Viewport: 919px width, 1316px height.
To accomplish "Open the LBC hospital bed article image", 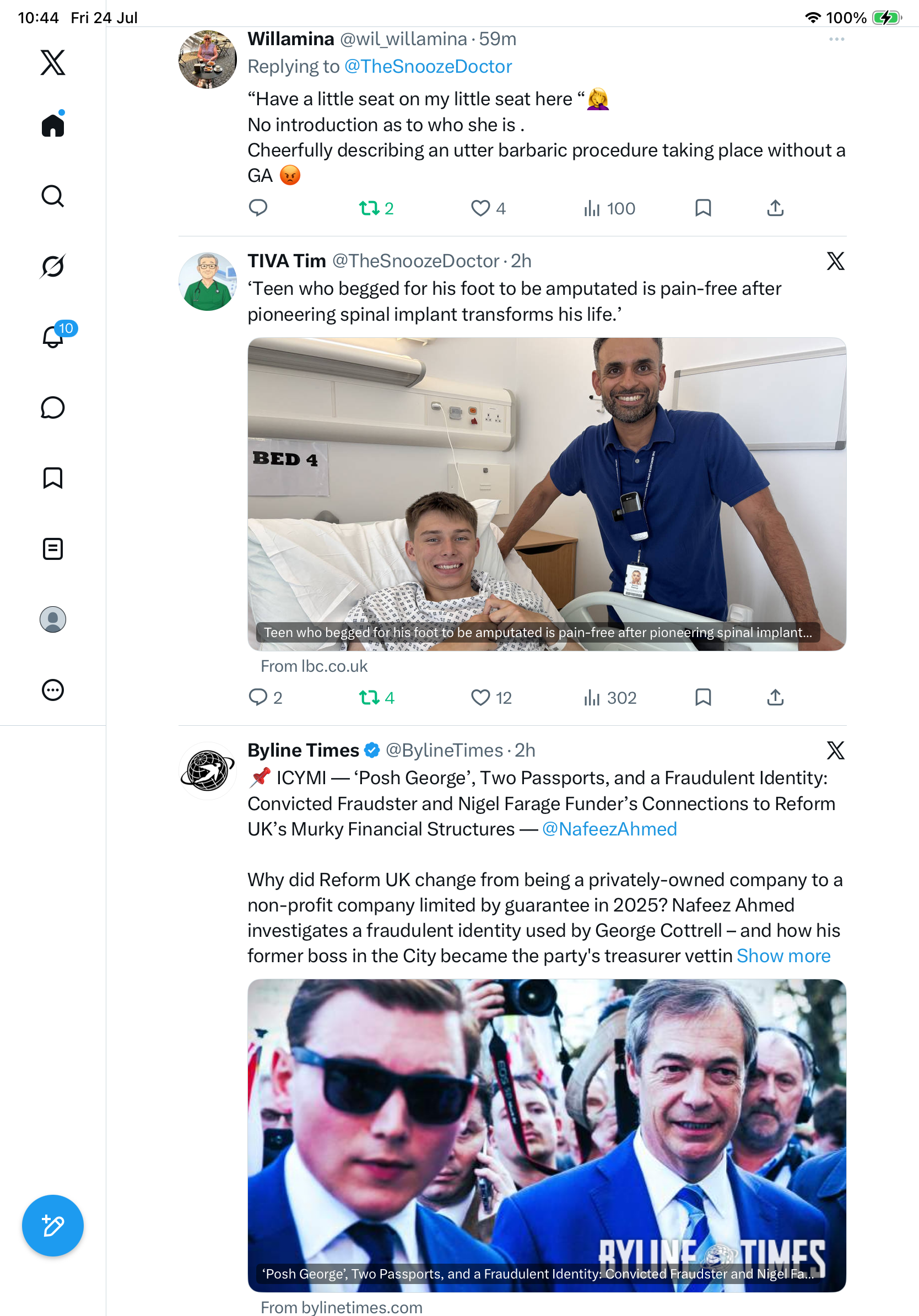I will (x=547, y=494).
